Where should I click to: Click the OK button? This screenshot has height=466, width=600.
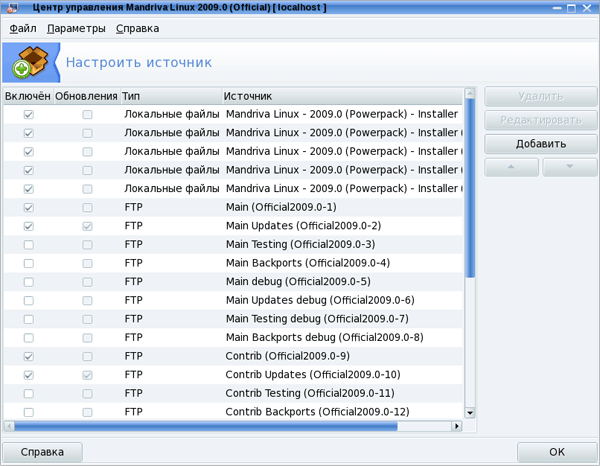click(x=557, y=452)
